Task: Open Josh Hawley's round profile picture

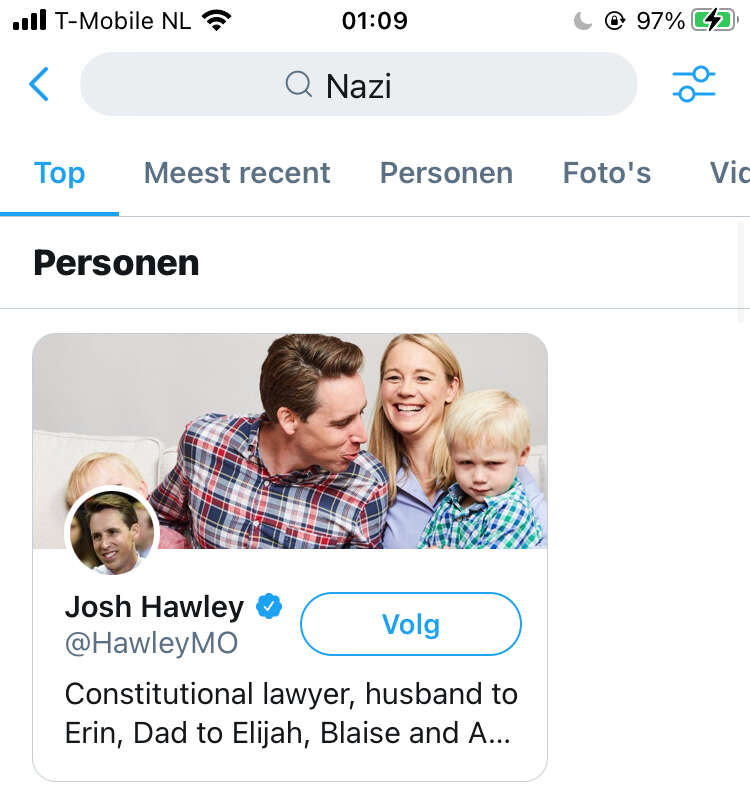Action: click(x=112, y=532)
